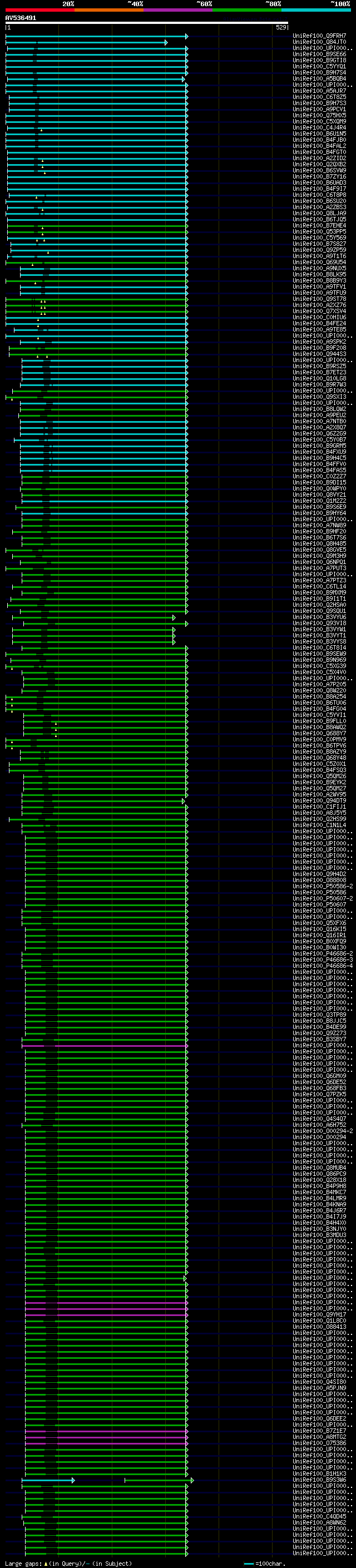356x1568 pixels.
Task: Select the UniRef100_A2ZID2 entry
Action: pos(319,159)
